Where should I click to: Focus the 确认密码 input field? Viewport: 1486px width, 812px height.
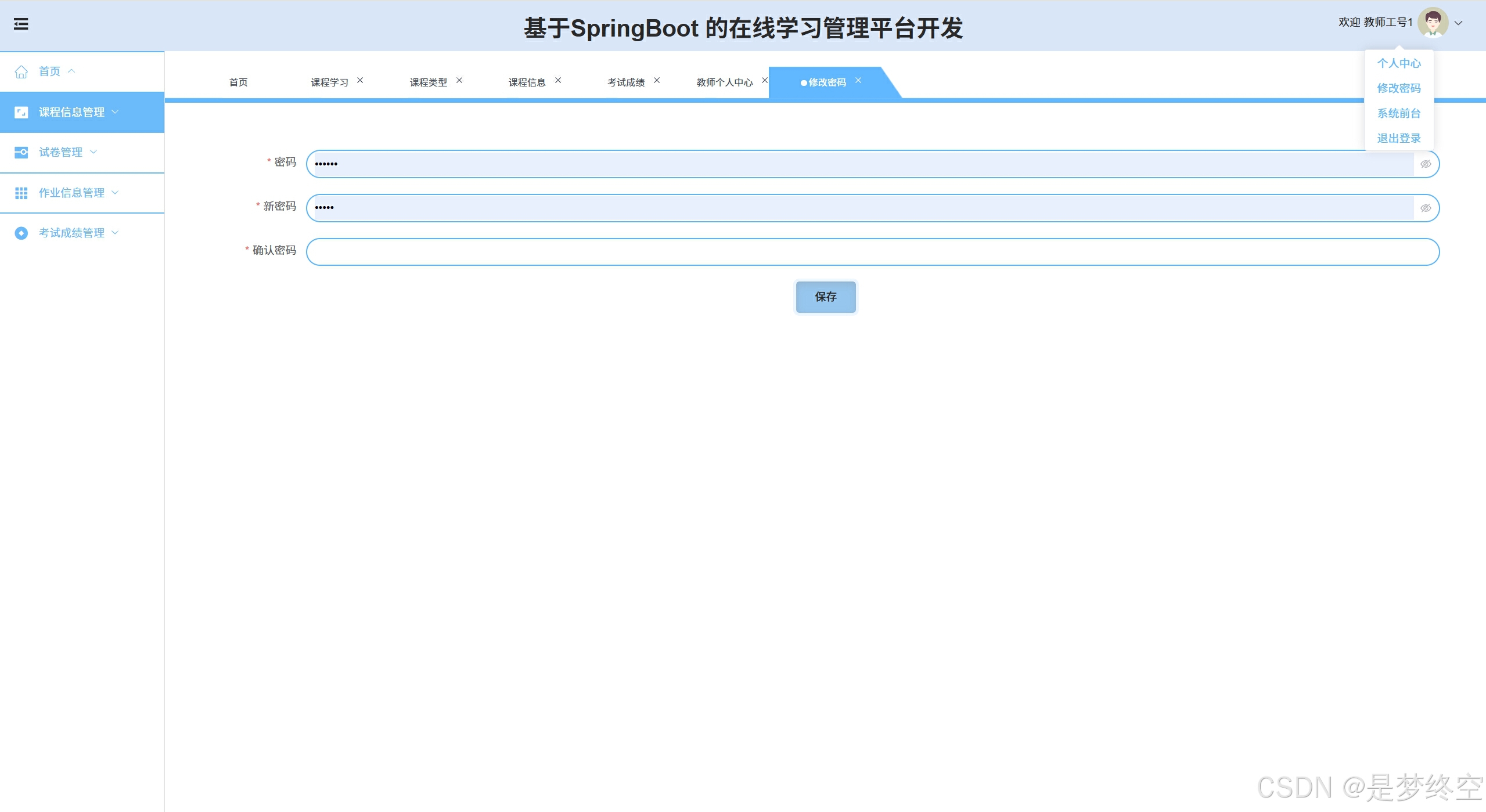[872, 252]
